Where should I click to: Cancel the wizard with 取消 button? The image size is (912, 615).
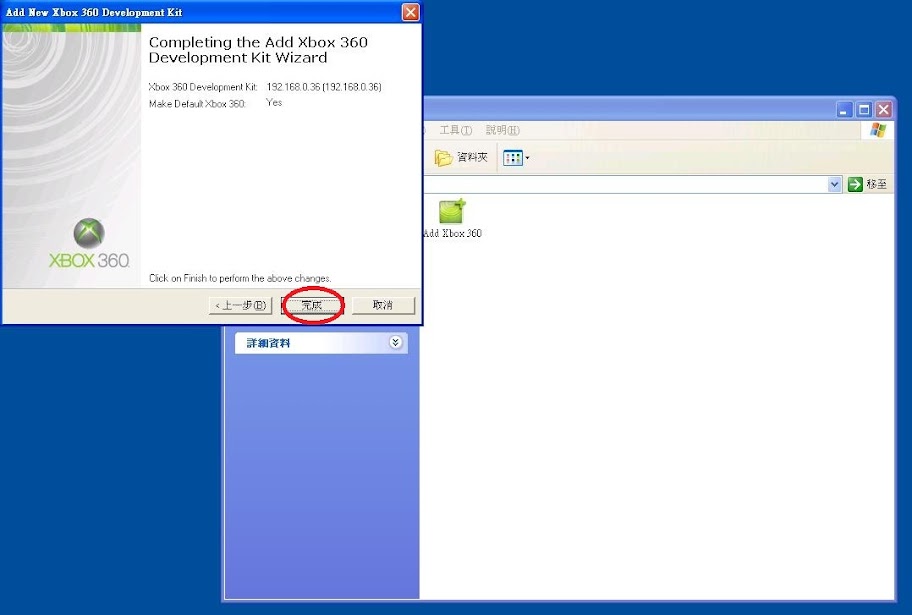click(383, 305)
